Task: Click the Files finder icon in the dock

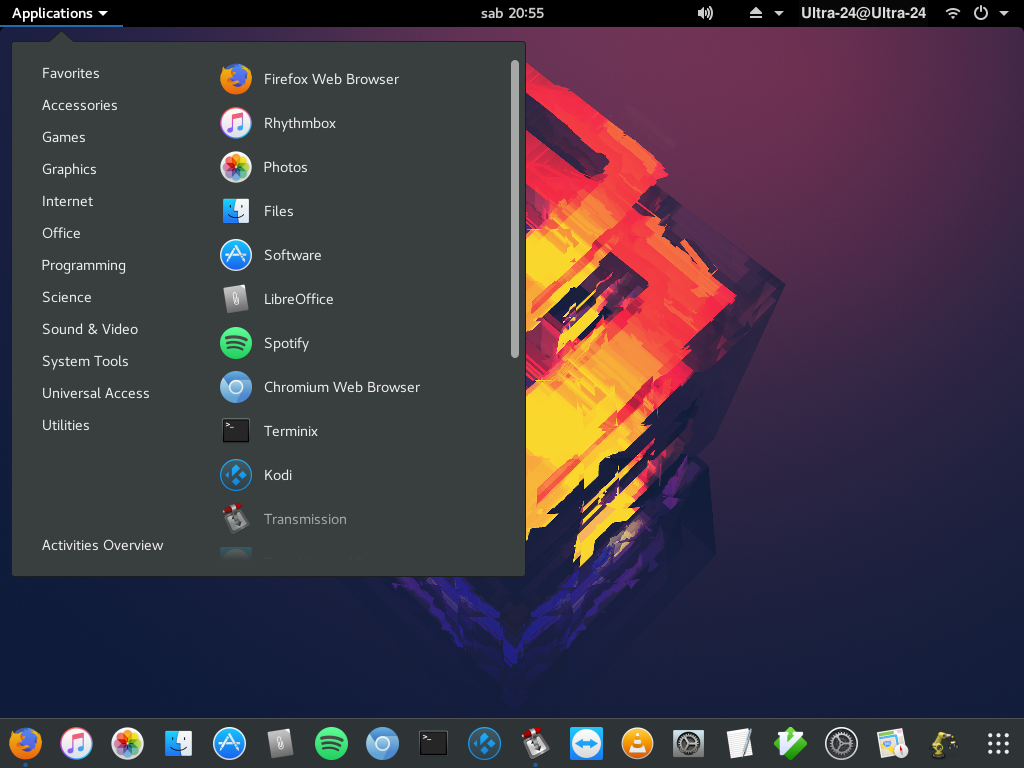Action: click(178, 743)
